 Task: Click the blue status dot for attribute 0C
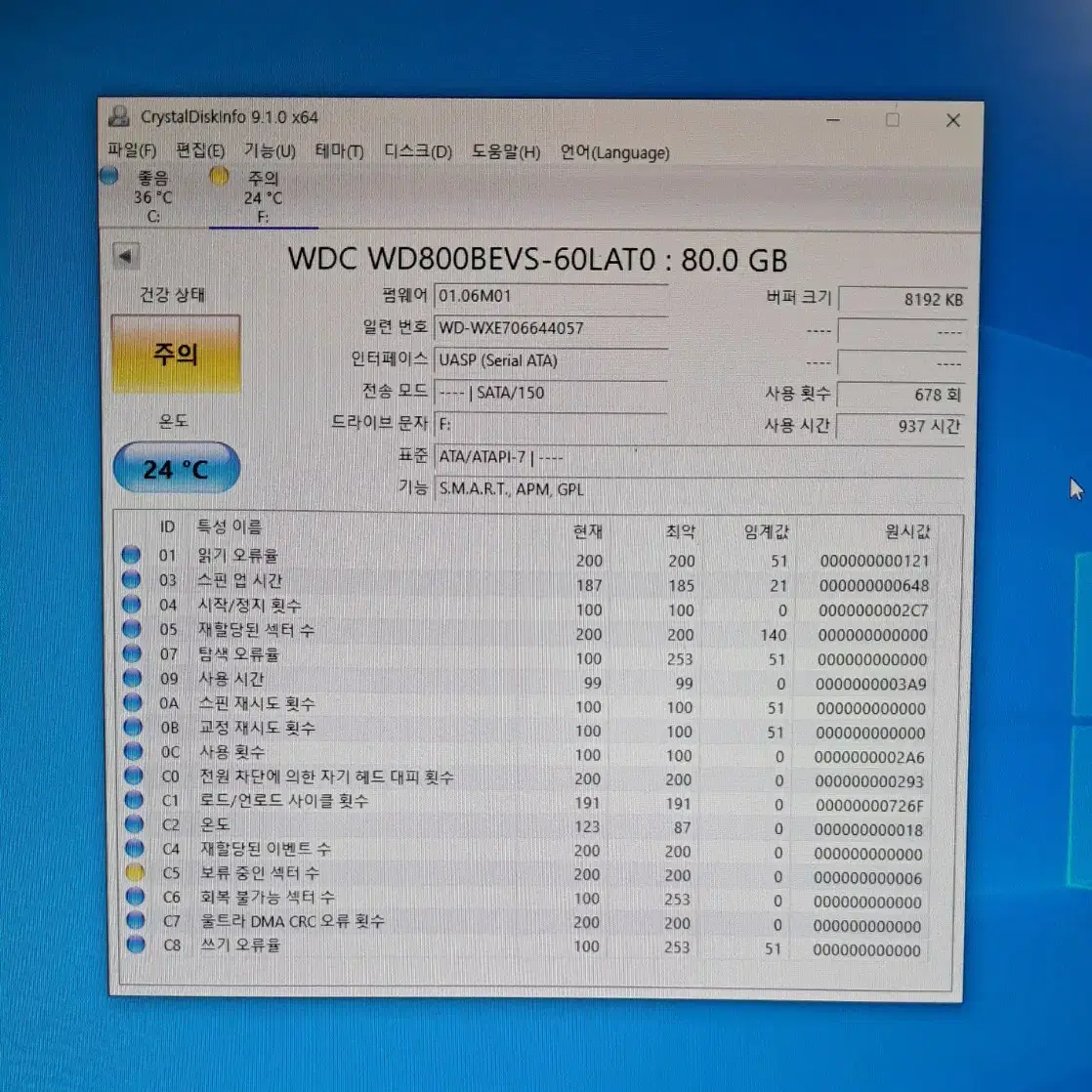coord(133,751)
